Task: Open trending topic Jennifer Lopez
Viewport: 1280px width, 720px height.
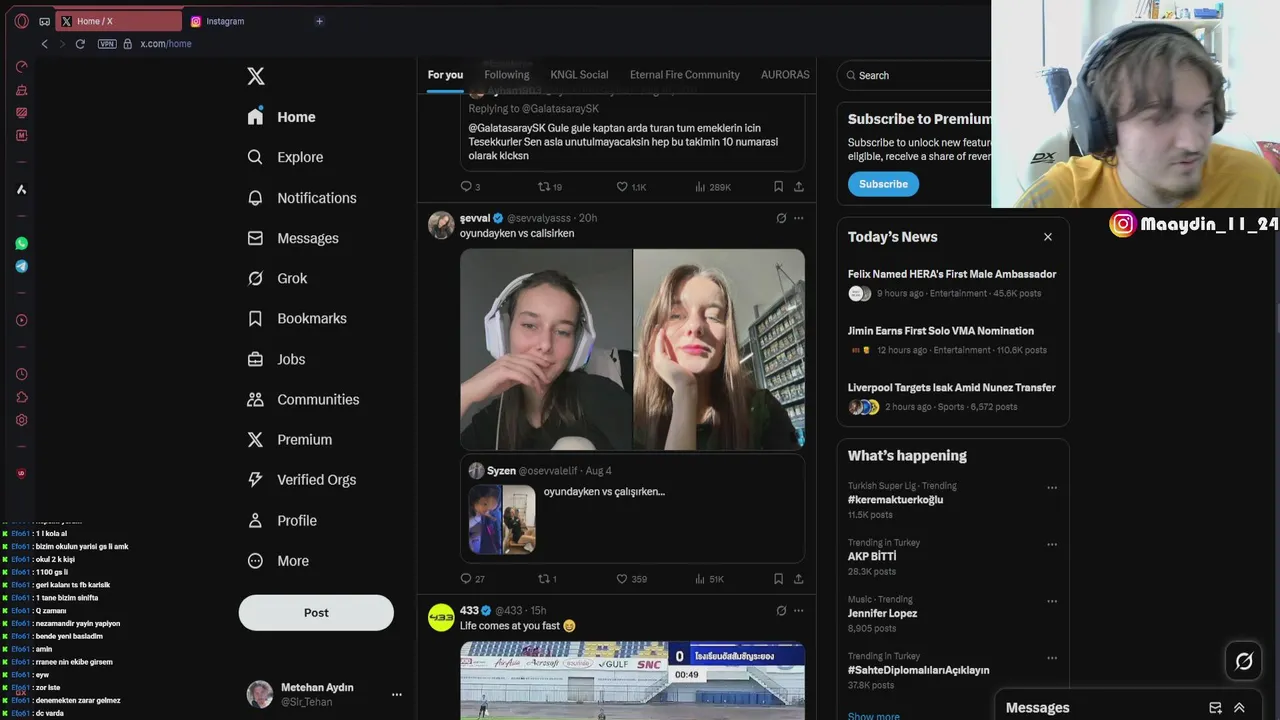Action: (882, 613)
